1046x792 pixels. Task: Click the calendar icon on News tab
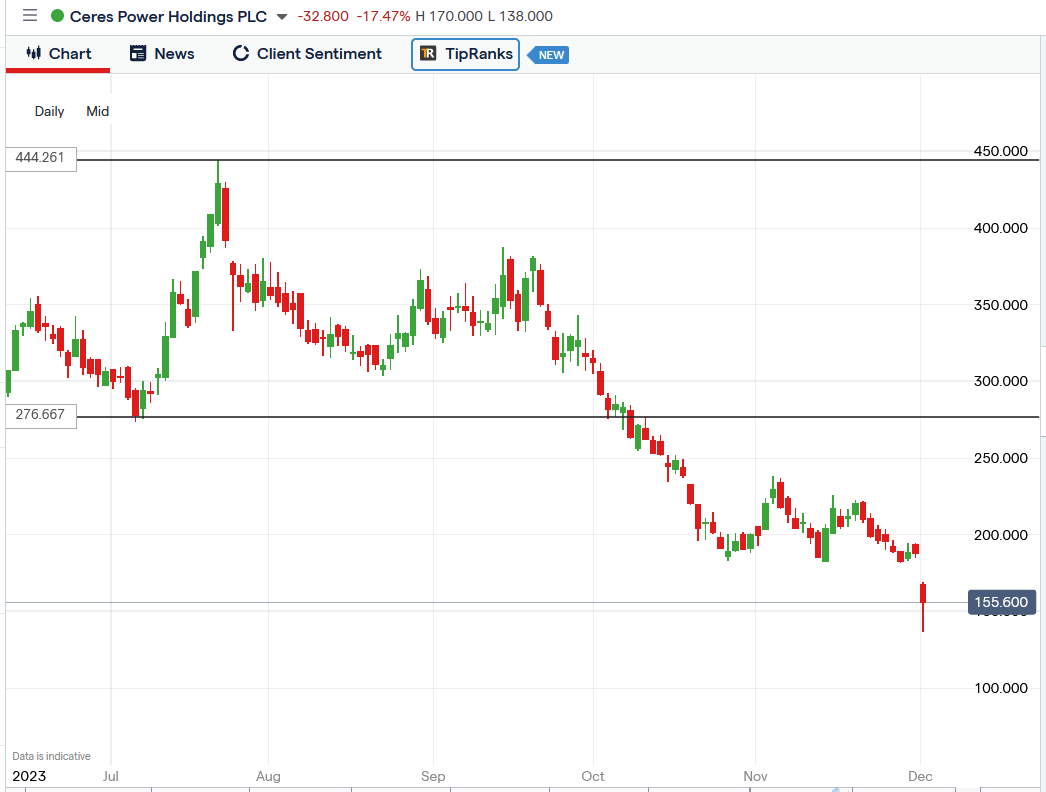(x=138, y=53)
